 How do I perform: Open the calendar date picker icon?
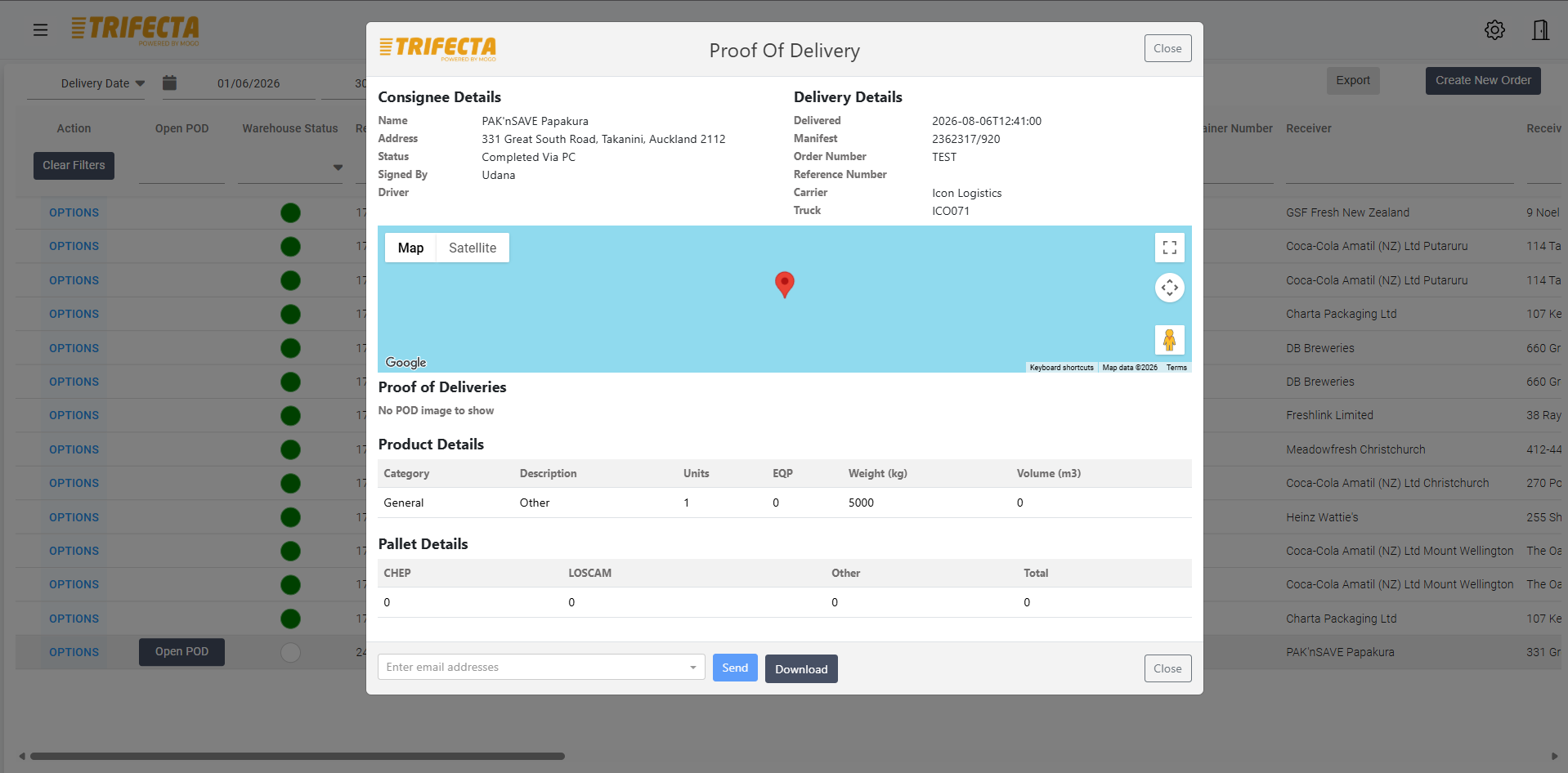(x=169, y=83)
